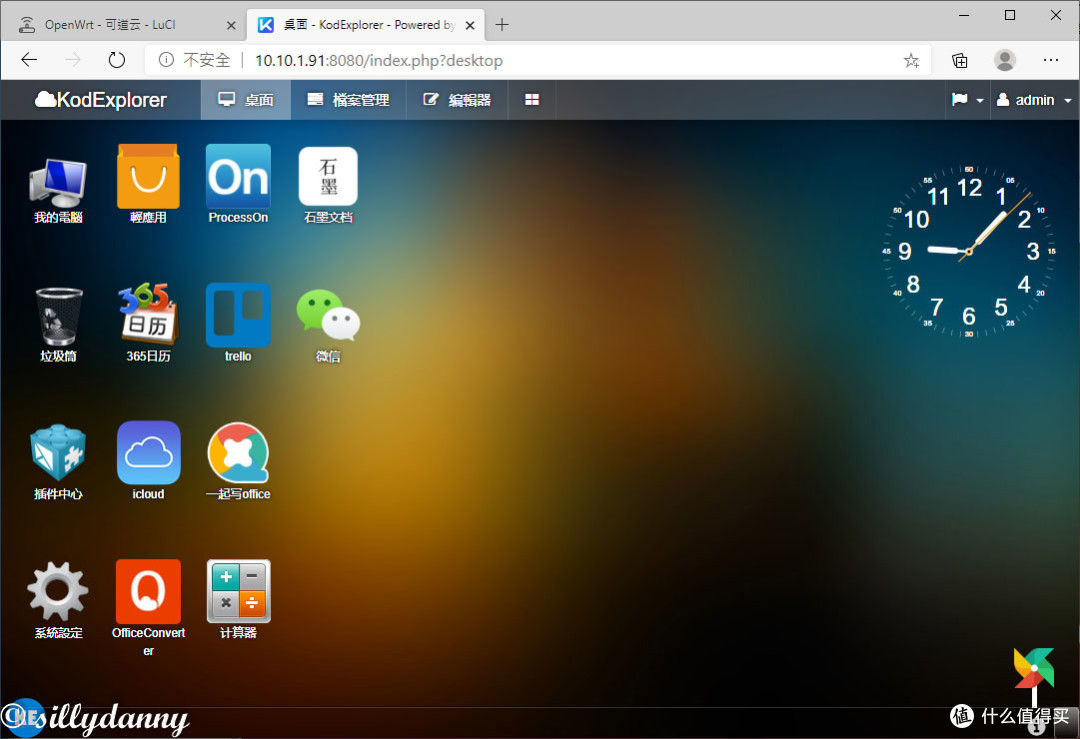Click the favorites star in the address bar
1080x739 pixels.
pos(911,60)
